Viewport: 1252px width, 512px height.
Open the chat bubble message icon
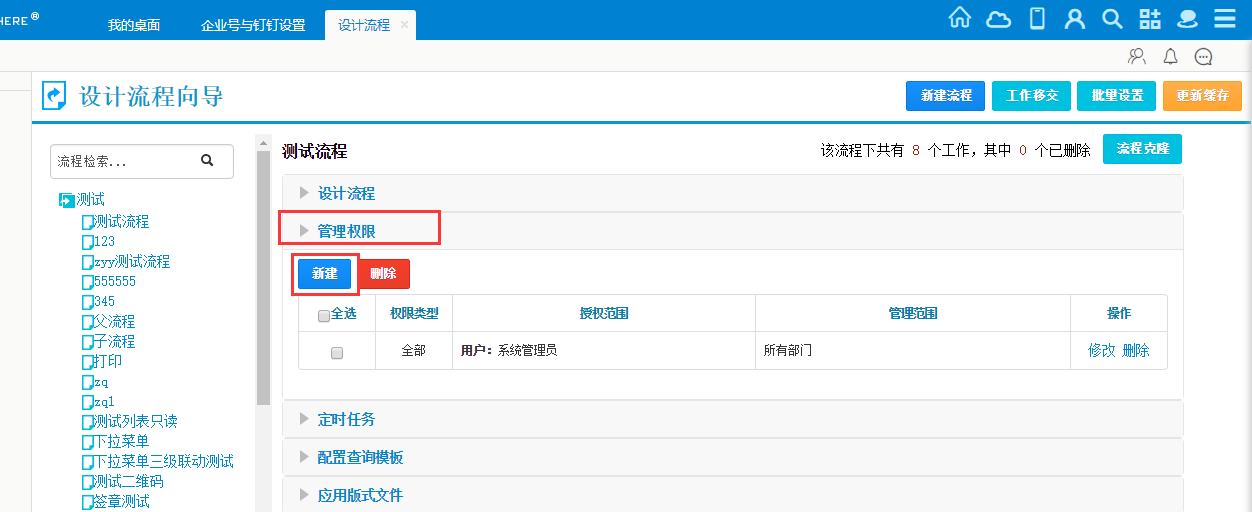tap(1203, 57)
